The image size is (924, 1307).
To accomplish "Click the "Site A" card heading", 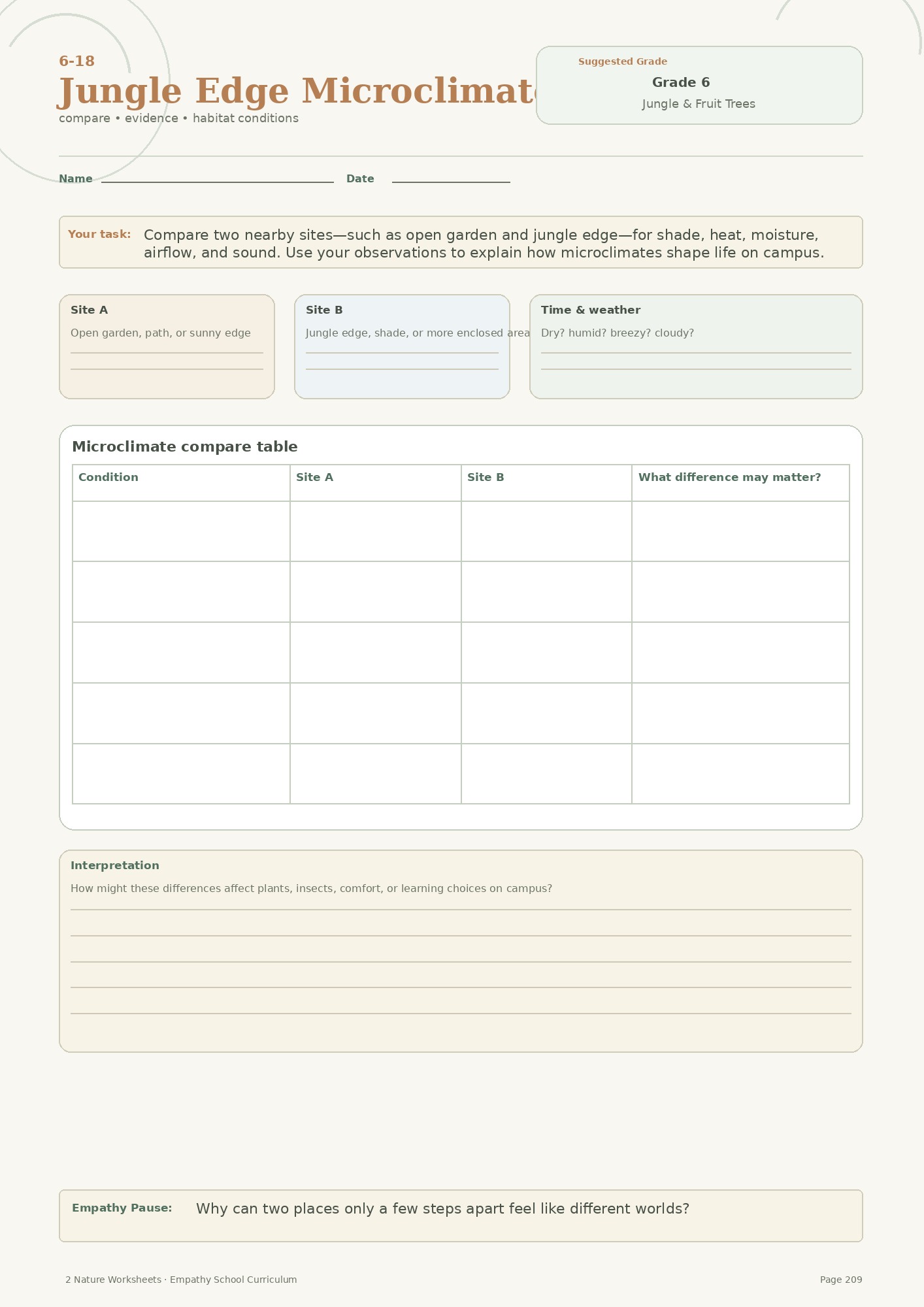I will pyautogui.click(x=90, y=310).
